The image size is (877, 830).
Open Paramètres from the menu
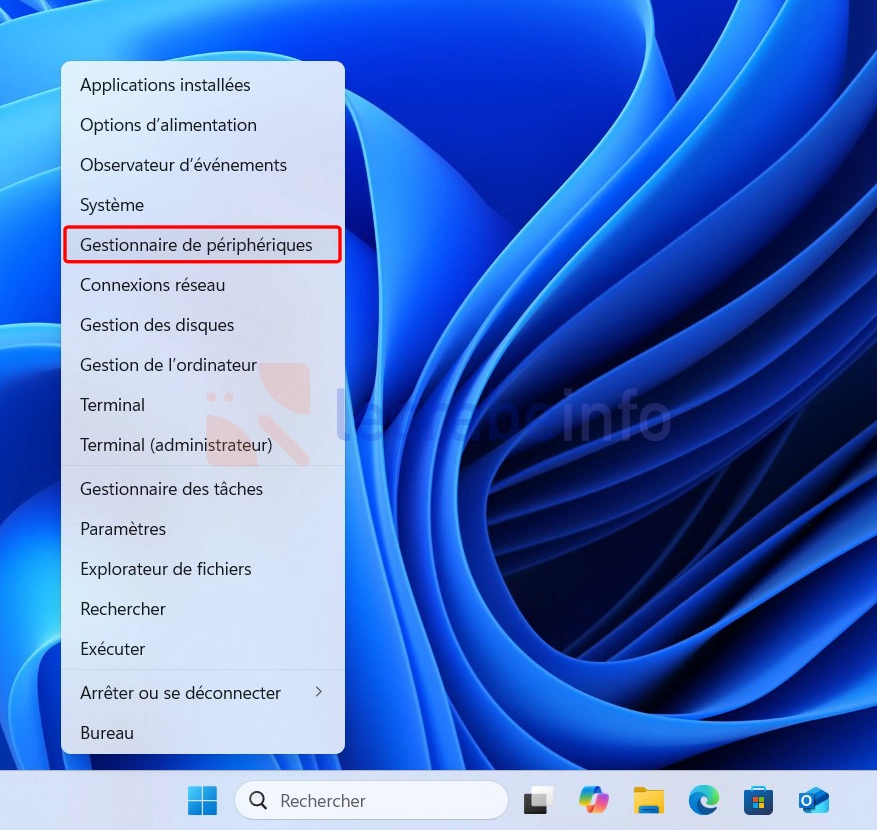coord(123,529)
